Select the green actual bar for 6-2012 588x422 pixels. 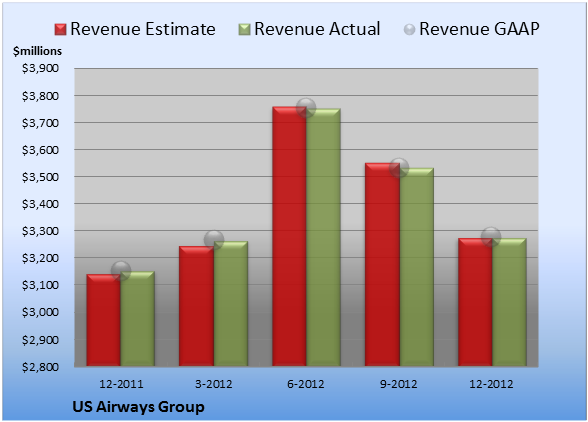click(323, 237)
